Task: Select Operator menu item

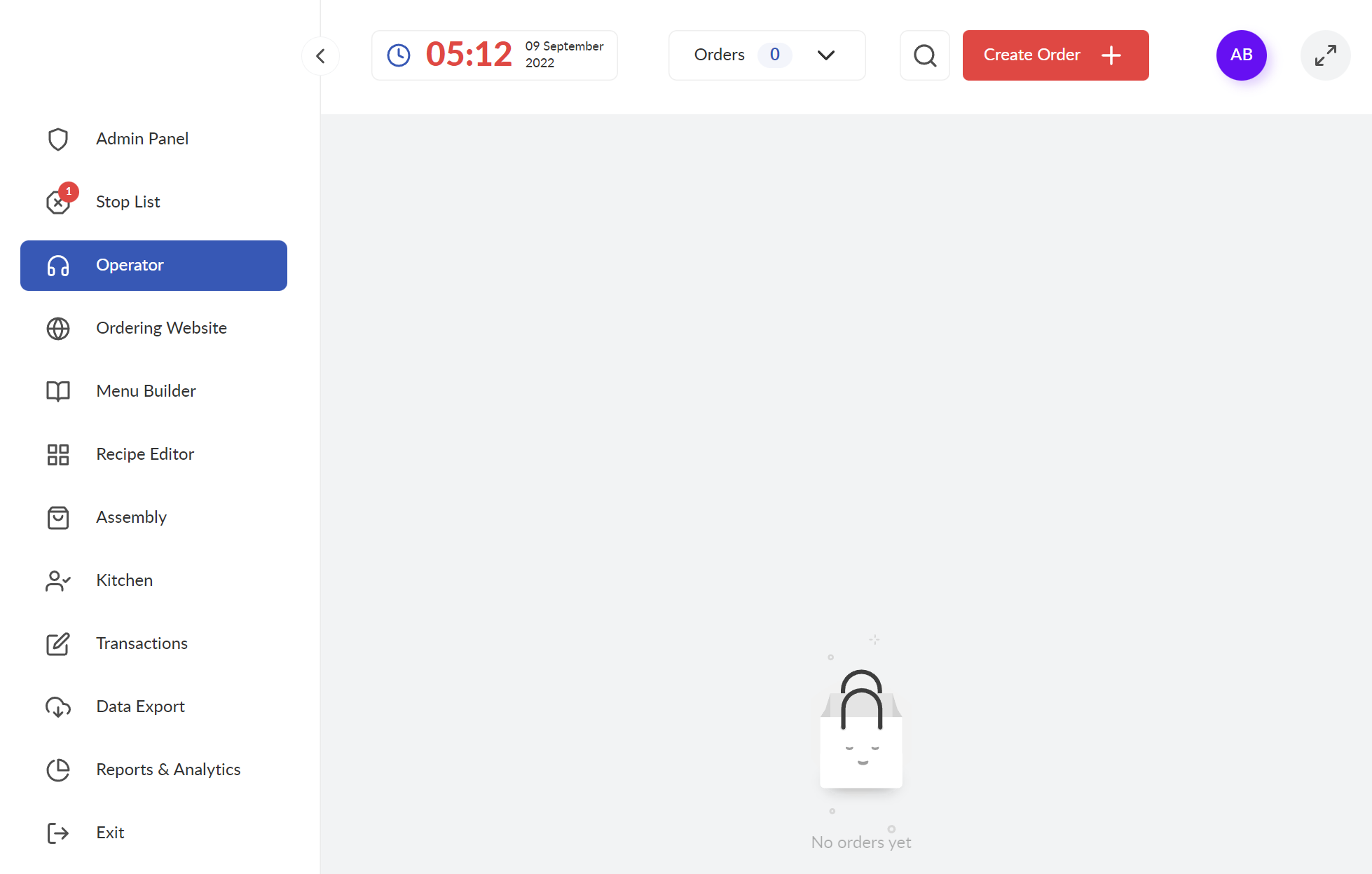Action: (x=153, y=266)
